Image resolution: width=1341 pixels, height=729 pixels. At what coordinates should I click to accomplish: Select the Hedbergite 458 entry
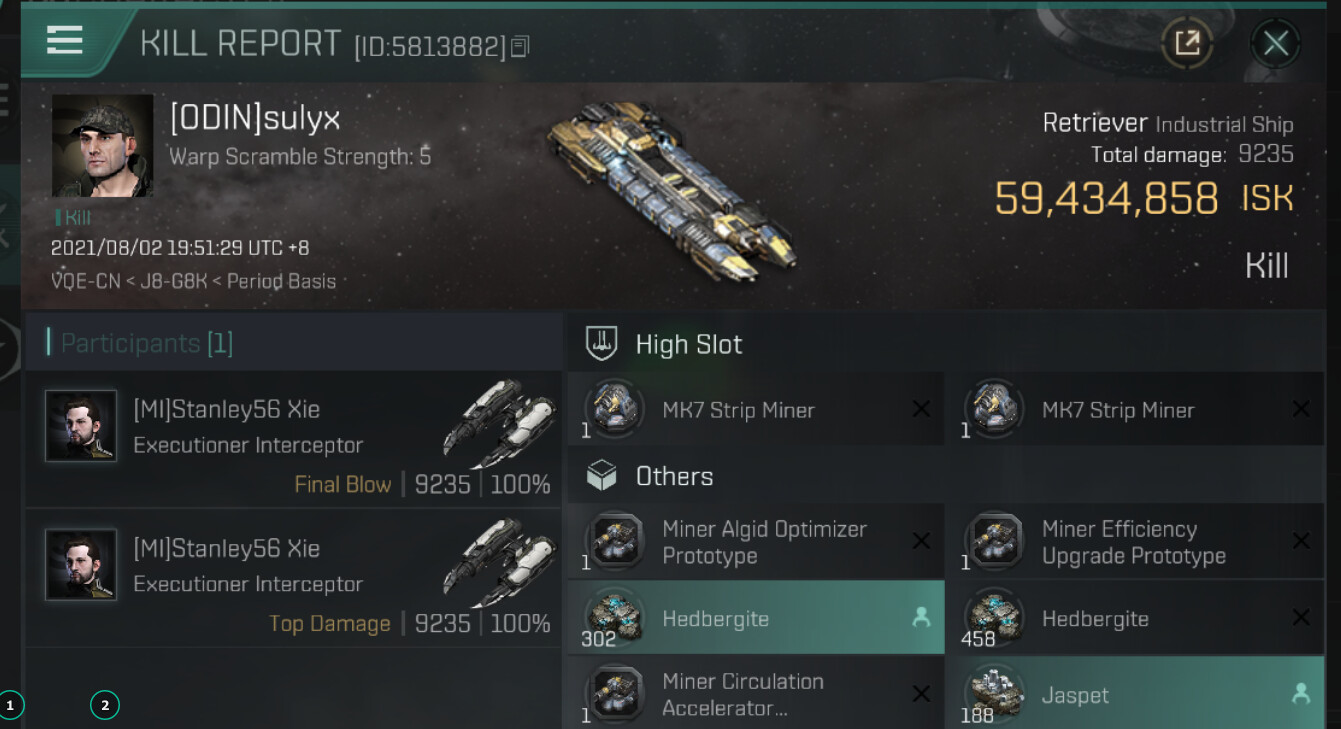tap(1135, 618)
